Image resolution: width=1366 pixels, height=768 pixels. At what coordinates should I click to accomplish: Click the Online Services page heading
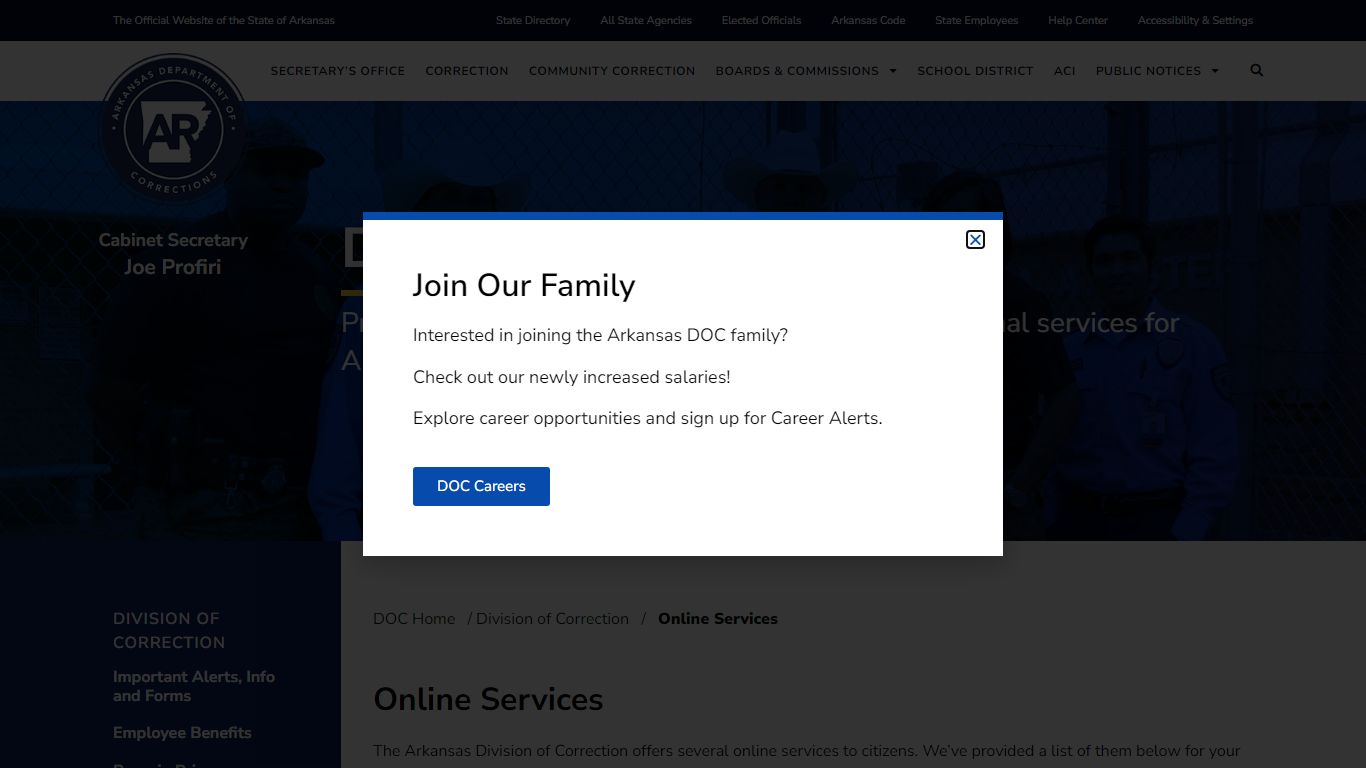coord(488,699)
